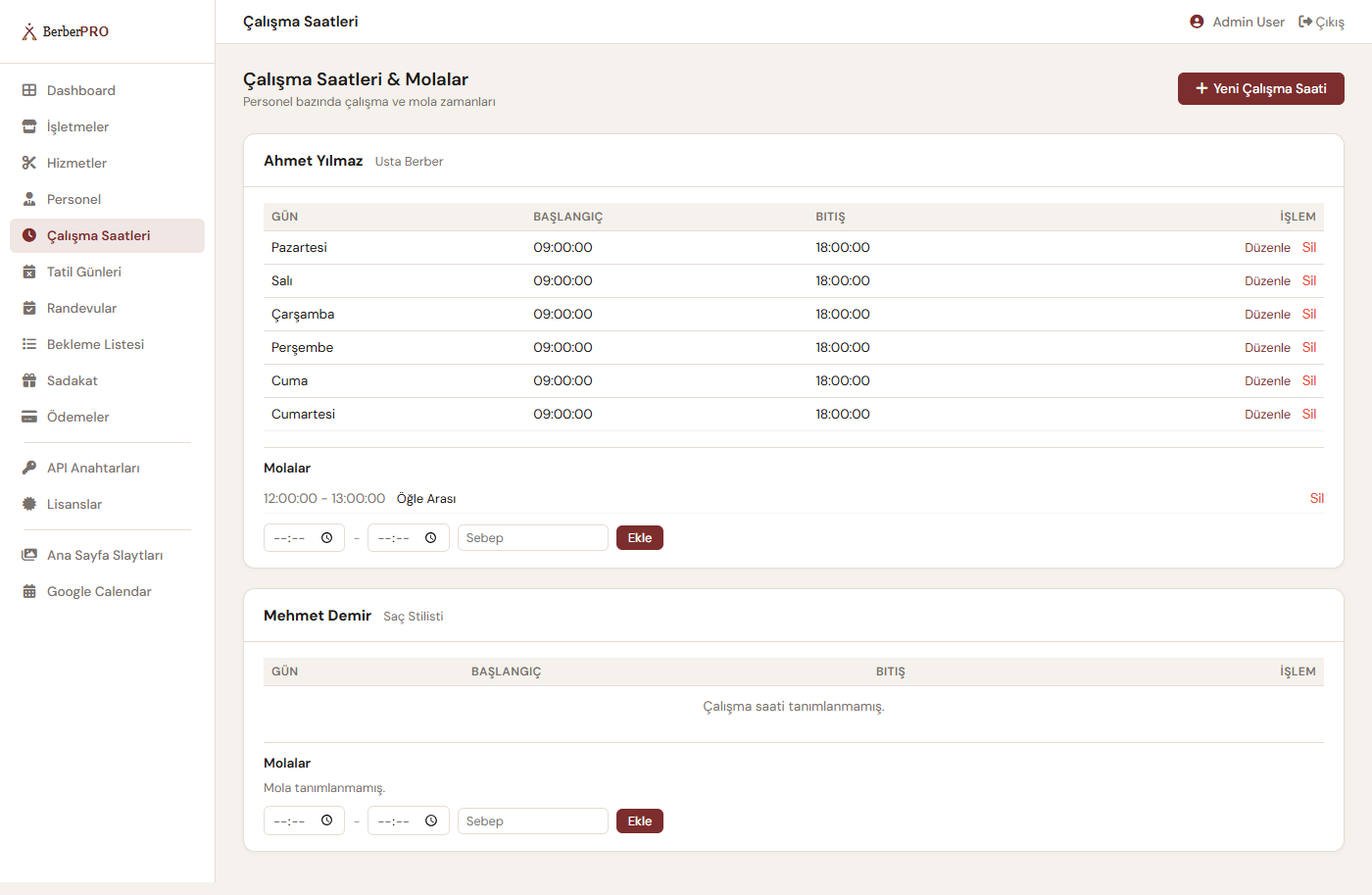Click the Cumartesi day cell

pos(303,415)
